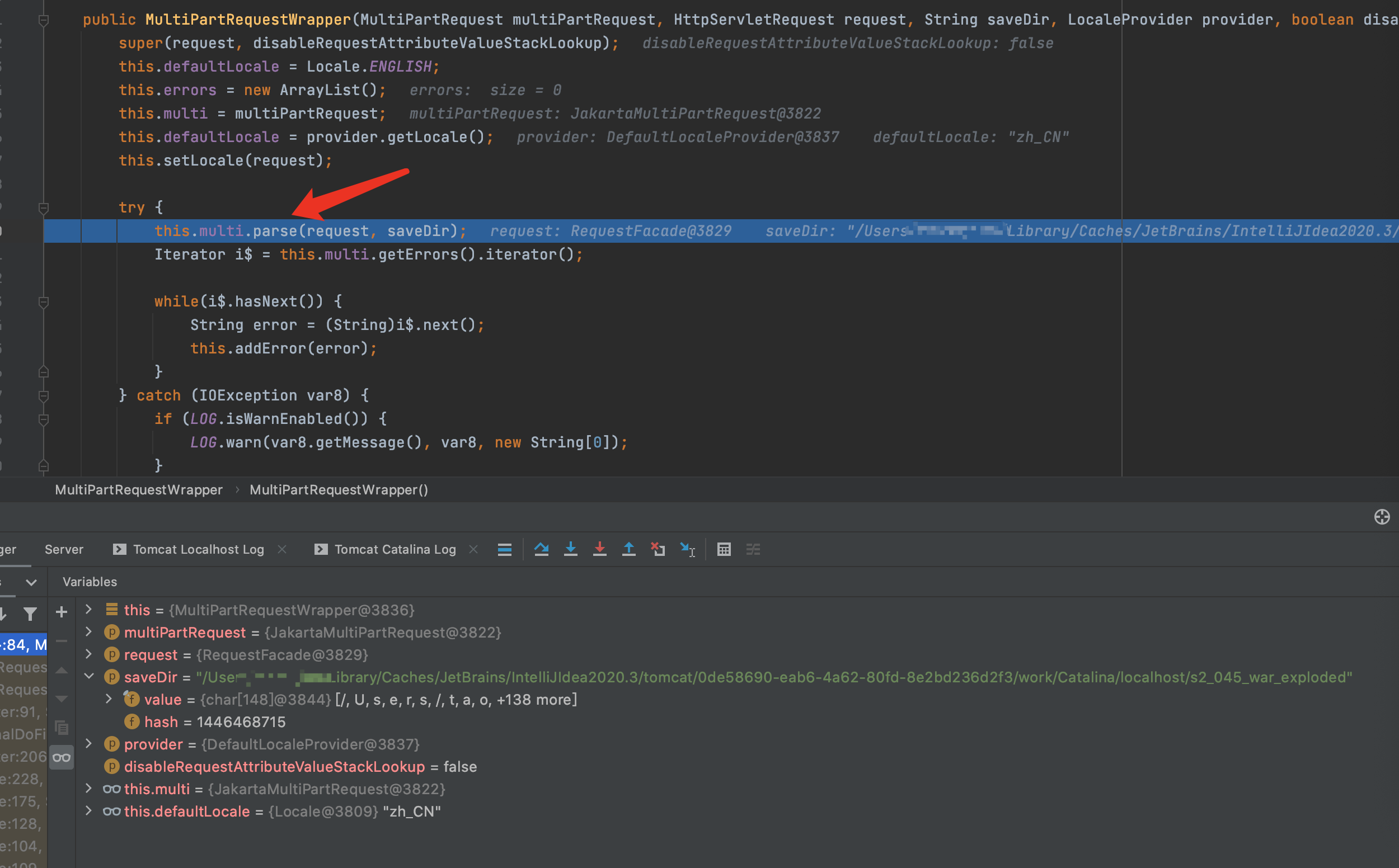The image size is (1399, 868).
Task: Click the red Force Step Into icon
Action: tap(599, 549)
